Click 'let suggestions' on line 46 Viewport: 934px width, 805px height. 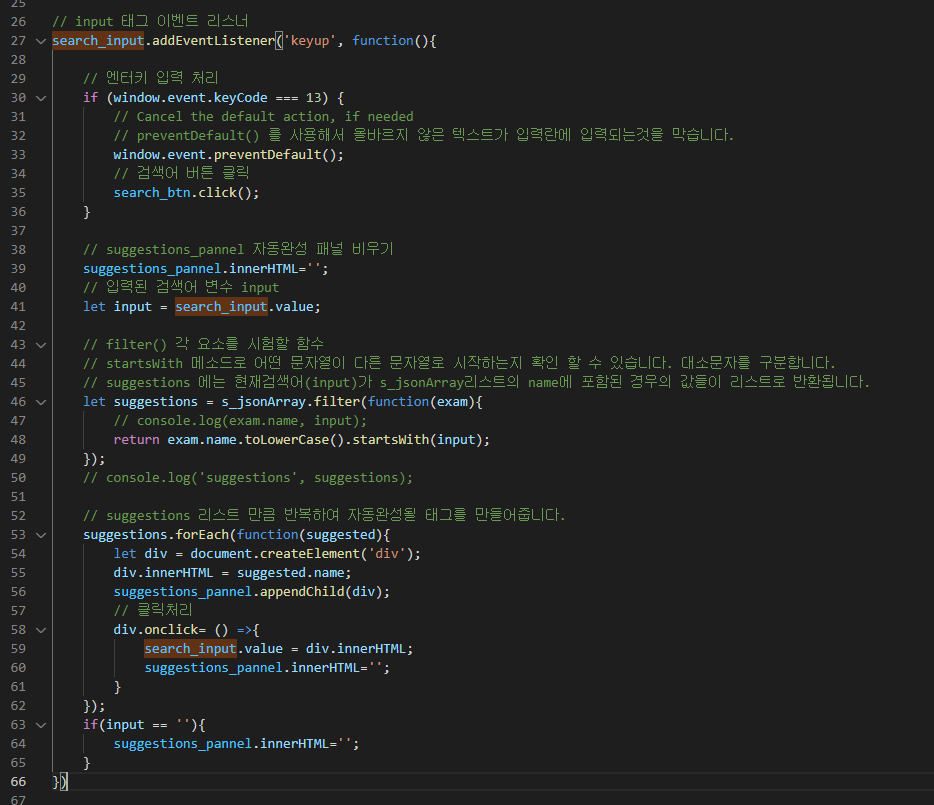pyautogui.click(x=141, y=402)
